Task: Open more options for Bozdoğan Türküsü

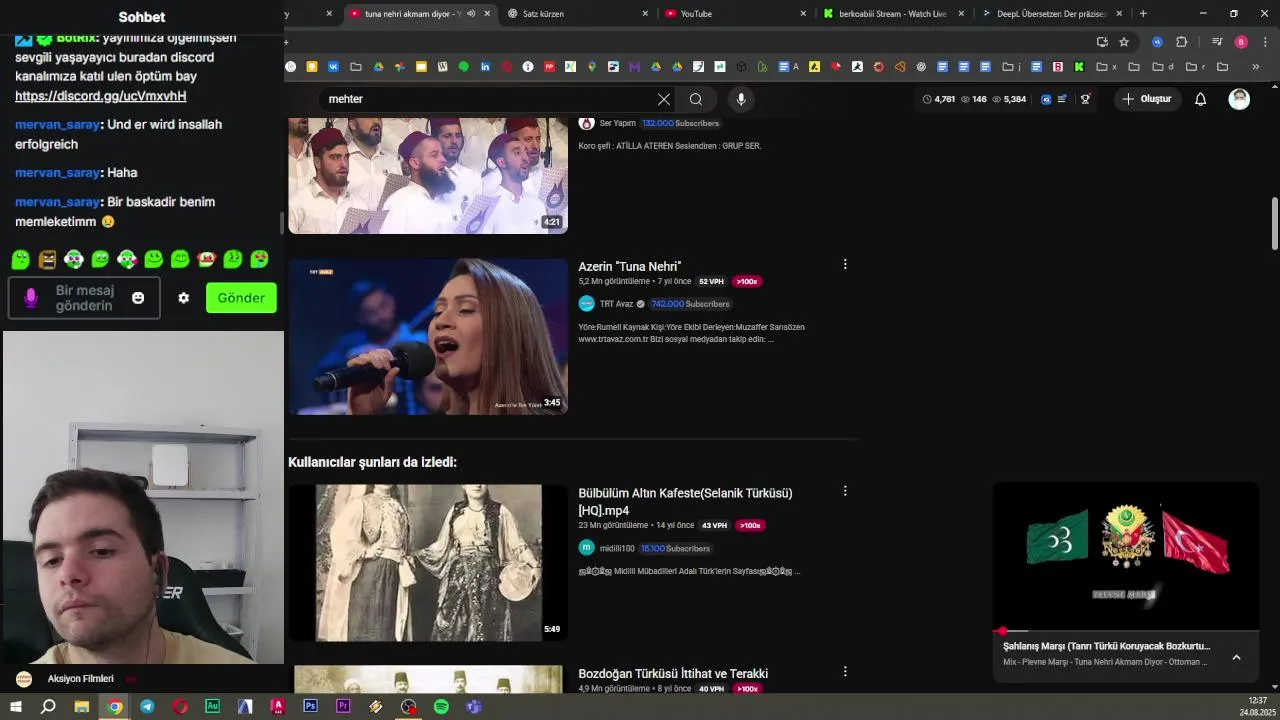Action: 845,672
